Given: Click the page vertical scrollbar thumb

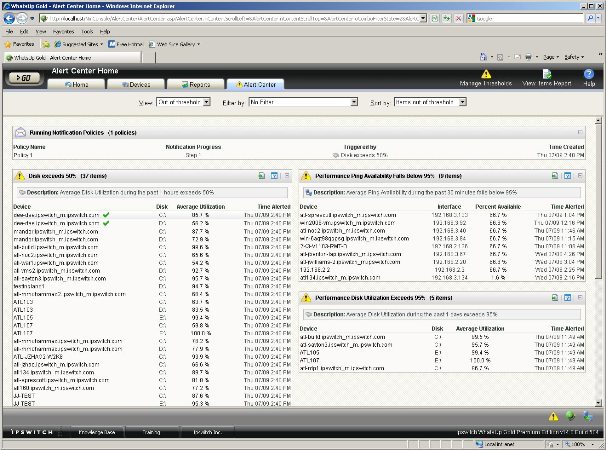Looking at the screenshot, I should (x=598, y=201).
